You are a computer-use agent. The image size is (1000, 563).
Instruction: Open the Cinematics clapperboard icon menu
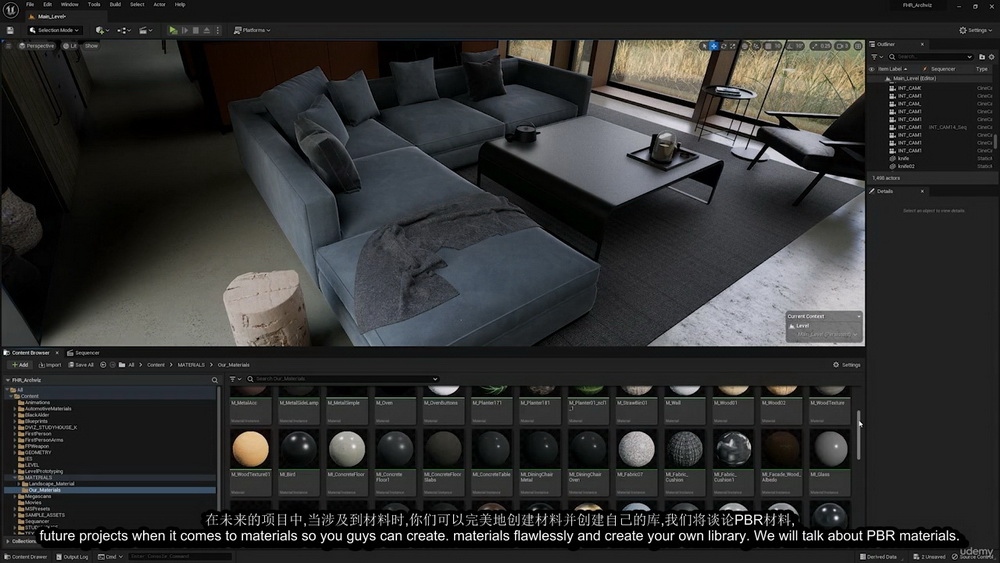tap(145, 30)
